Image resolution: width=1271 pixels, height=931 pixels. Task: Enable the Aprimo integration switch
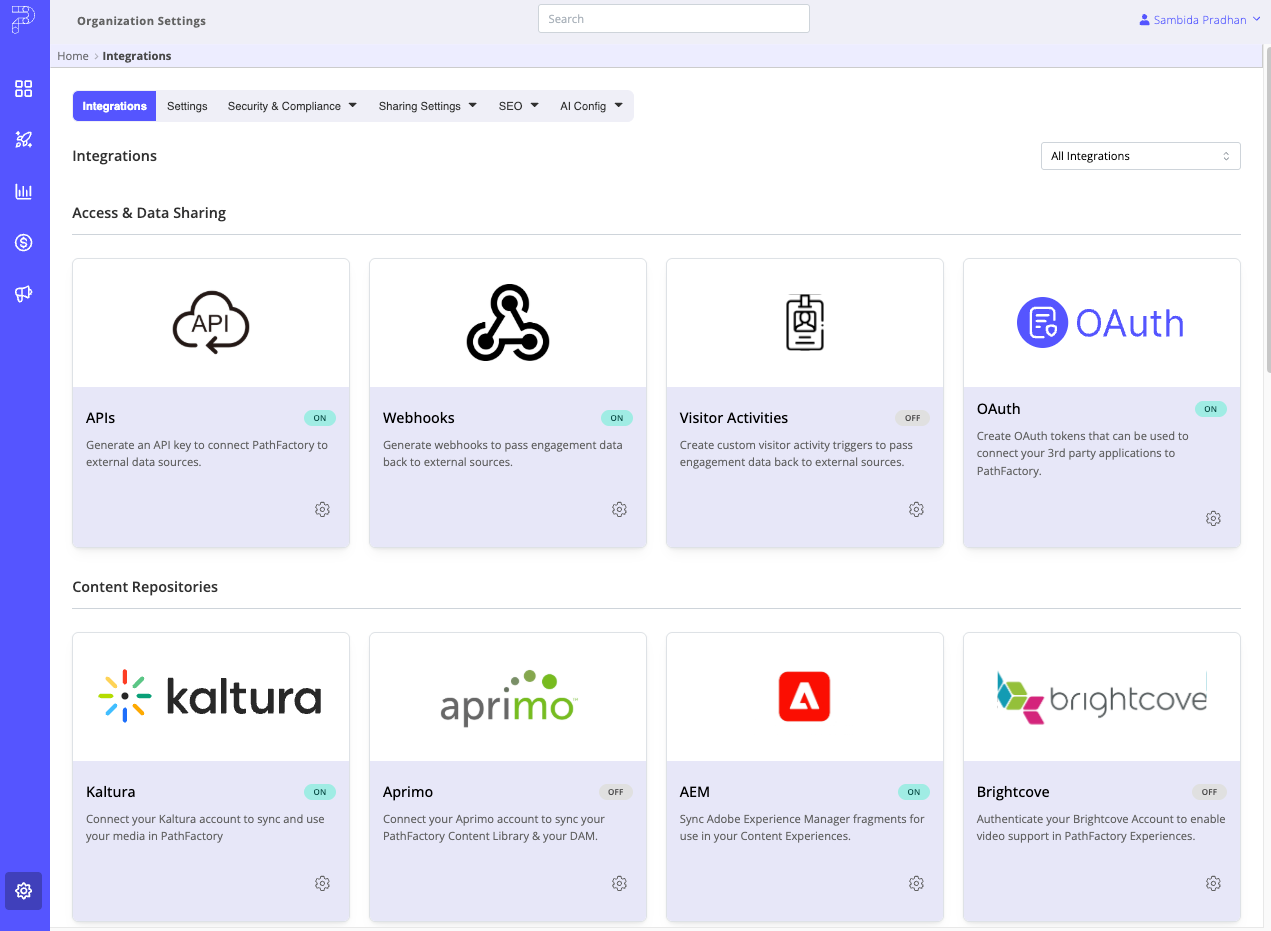(x=616, y=792)
